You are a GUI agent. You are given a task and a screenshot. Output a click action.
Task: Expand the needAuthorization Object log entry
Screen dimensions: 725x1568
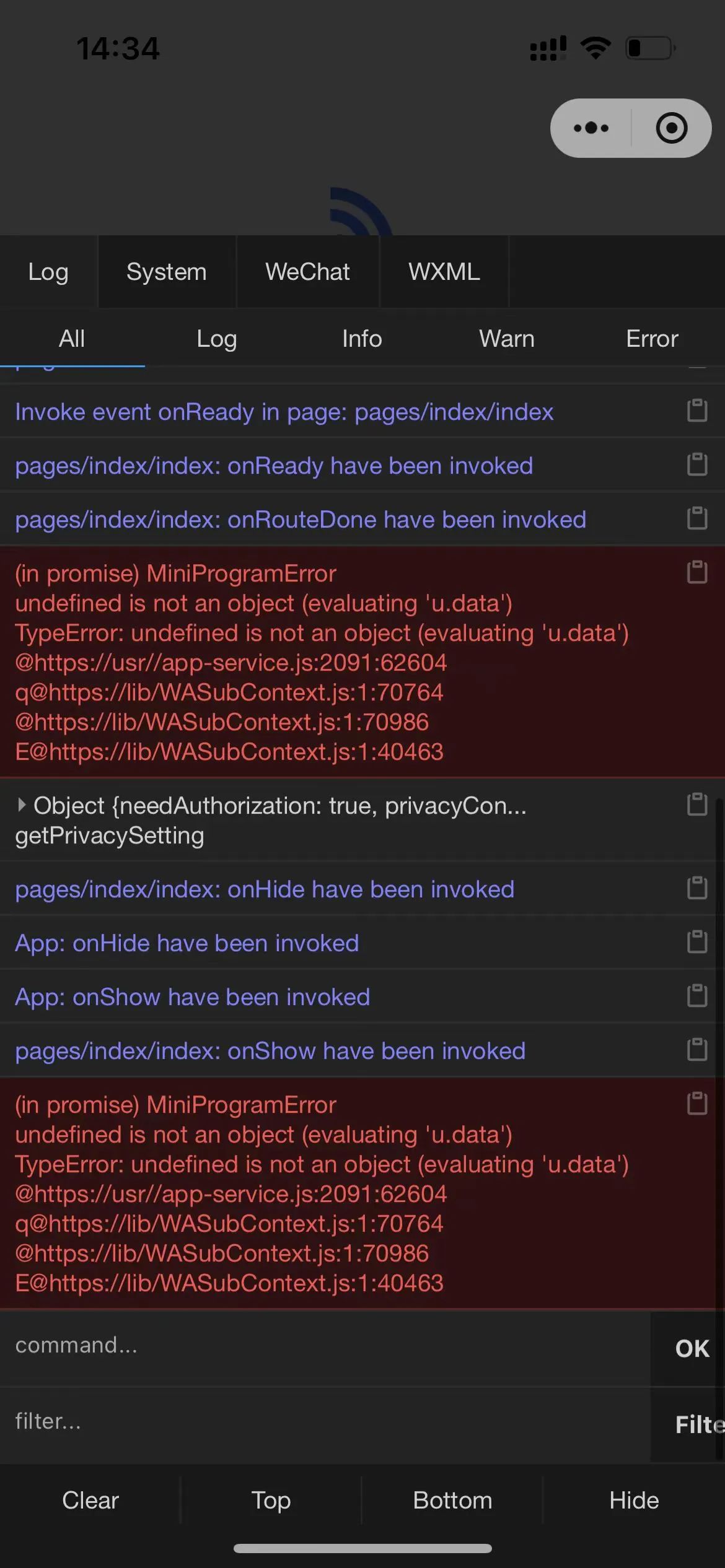[x=22, y=805]
